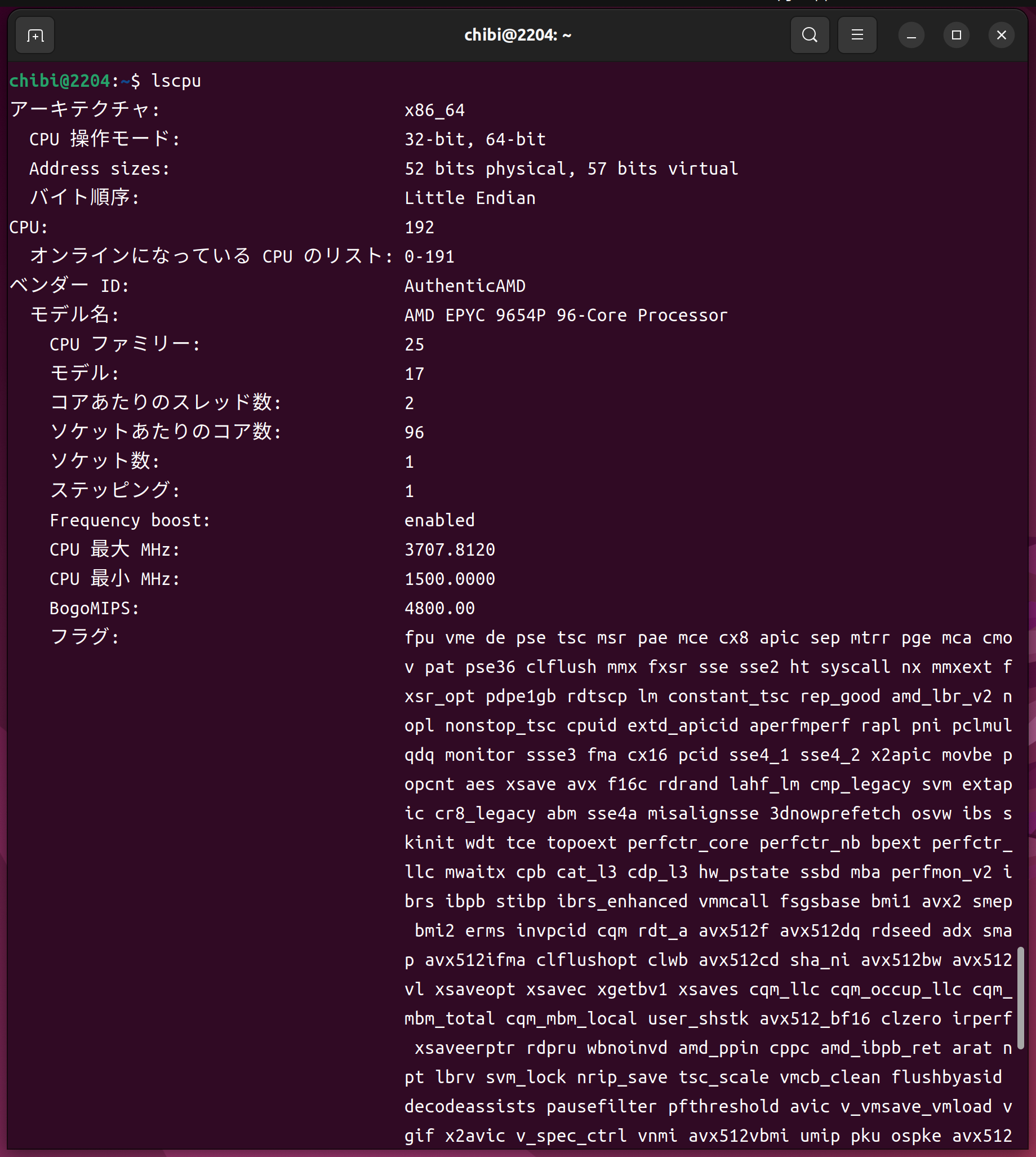
Task: Click the terminal vertical scrollbar
Action: (1021, 998)
